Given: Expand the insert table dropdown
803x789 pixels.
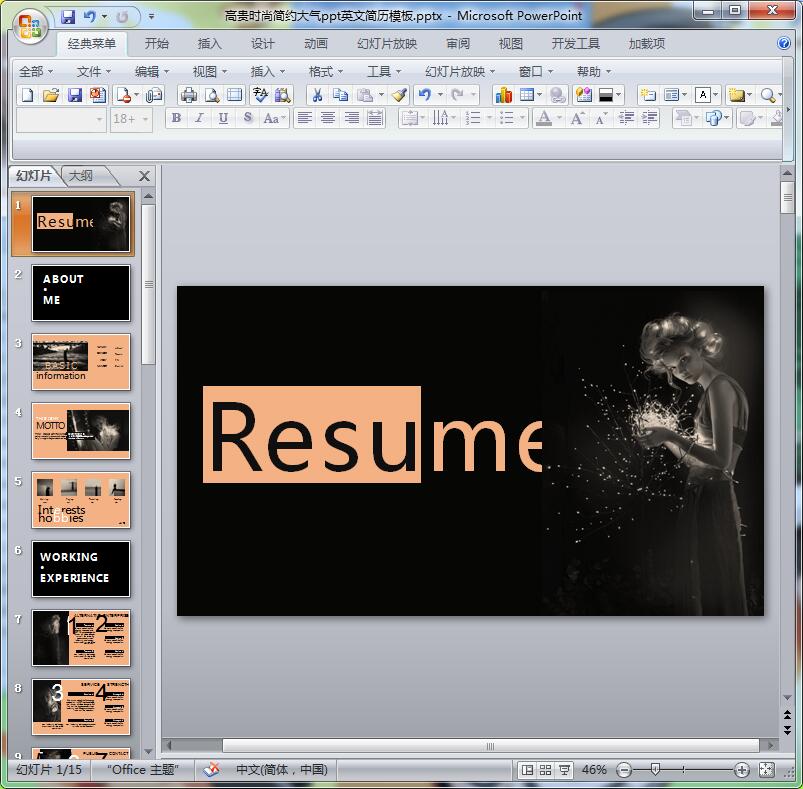Looking at the screenshot, I should point(539,95).
